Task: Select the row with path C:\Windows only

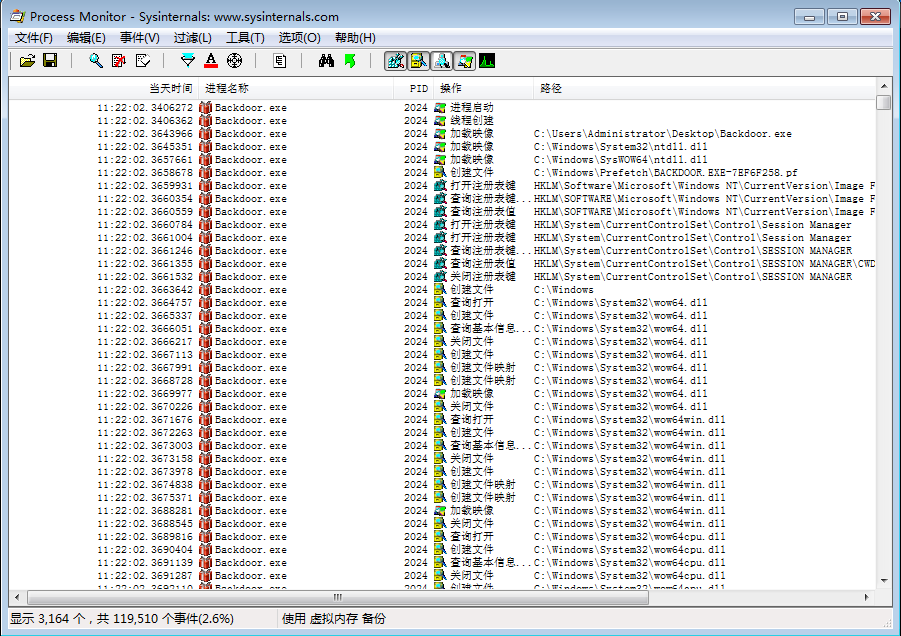Action: 442,290
